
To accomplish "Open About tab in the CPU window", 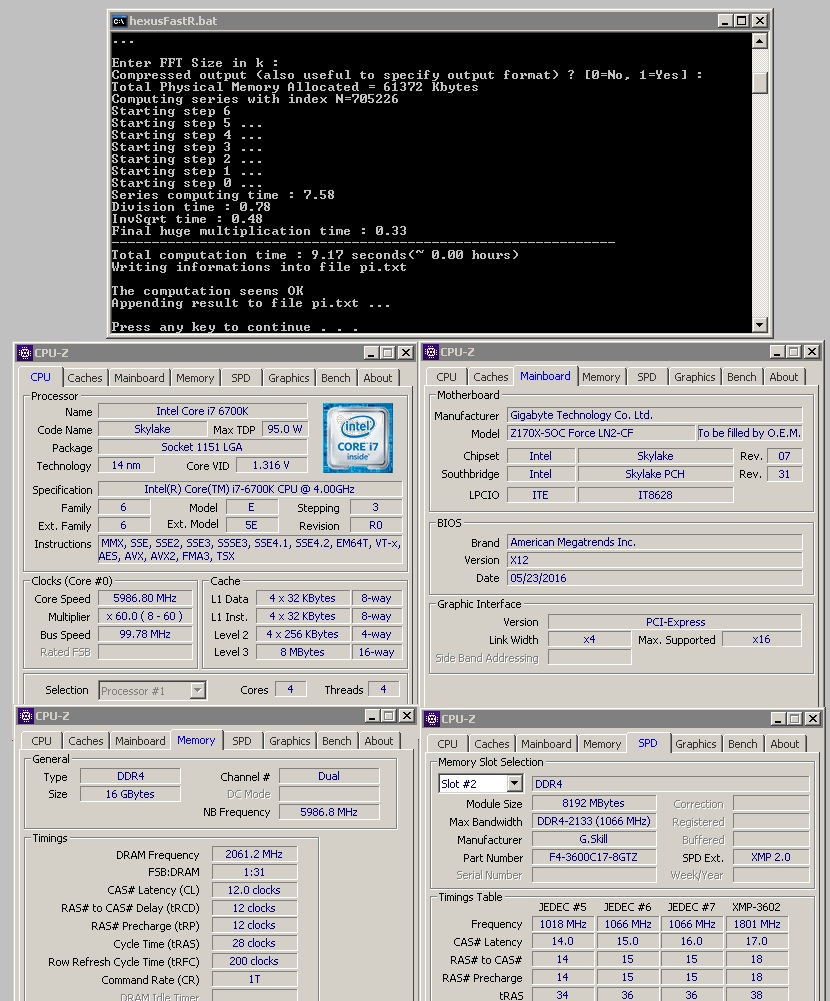I will 378,378.
